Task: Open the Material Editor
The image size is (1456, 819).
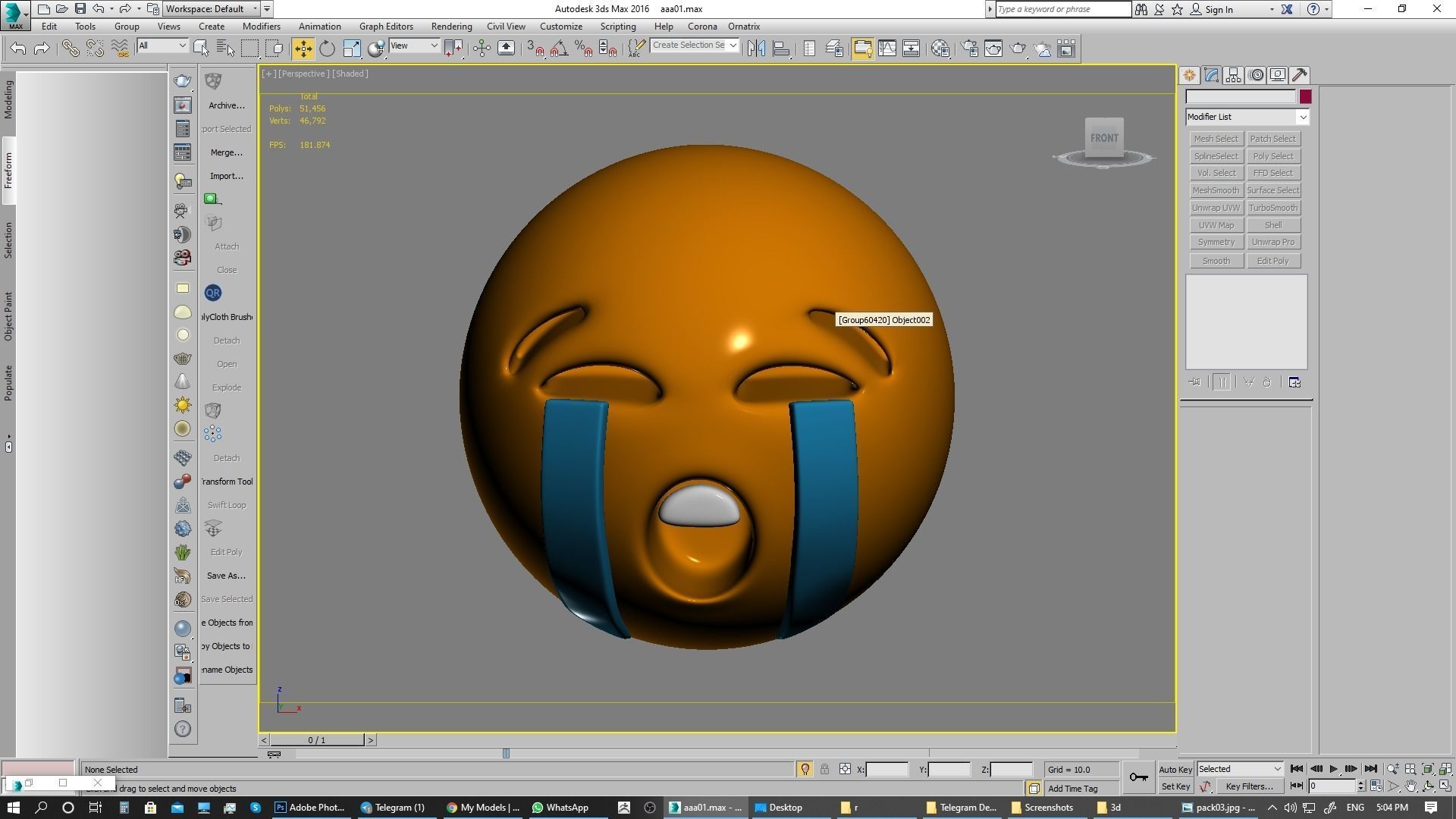Action: [x=940, y=49]
